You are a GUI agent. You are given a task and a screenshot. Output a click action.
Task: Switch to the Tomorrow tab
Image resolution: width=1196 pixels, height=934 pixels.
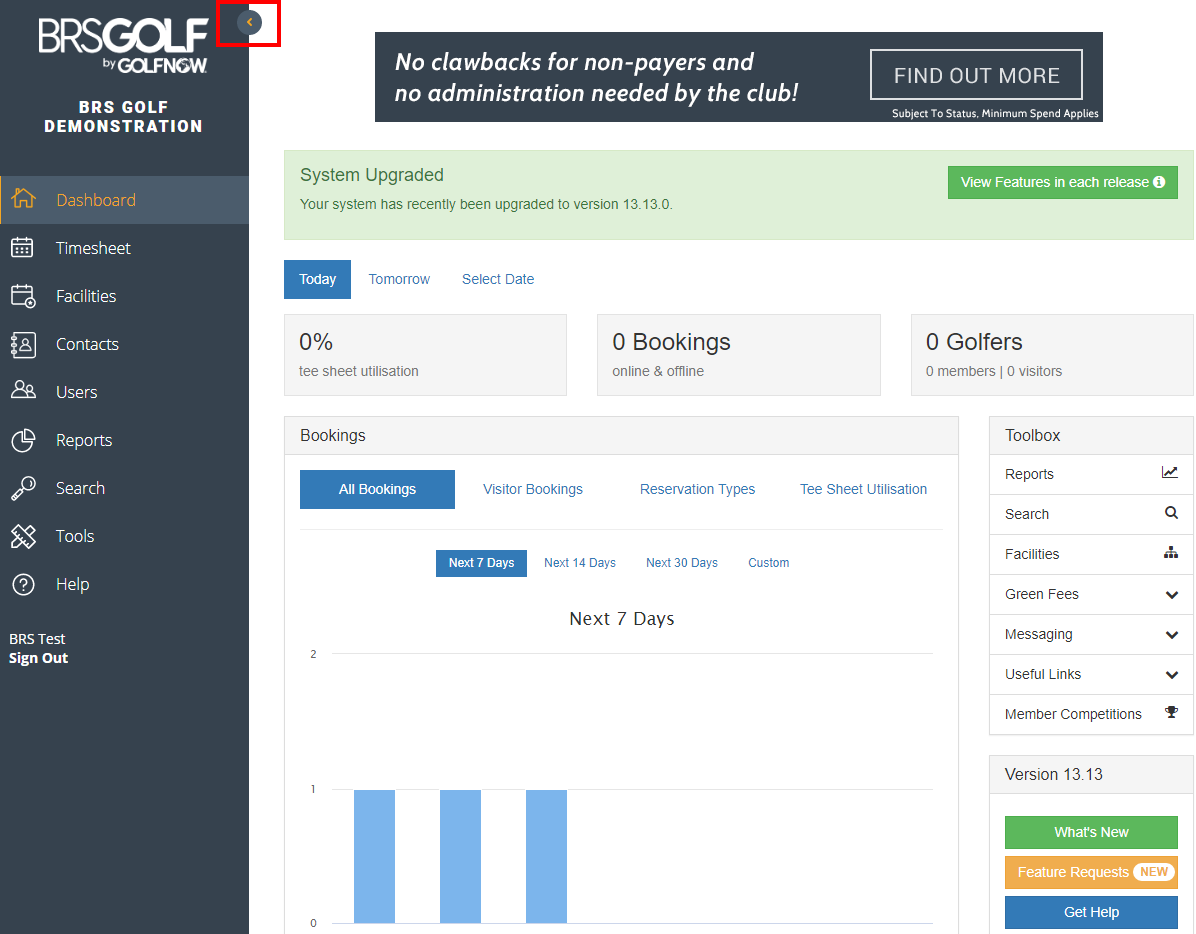(399, 279)
